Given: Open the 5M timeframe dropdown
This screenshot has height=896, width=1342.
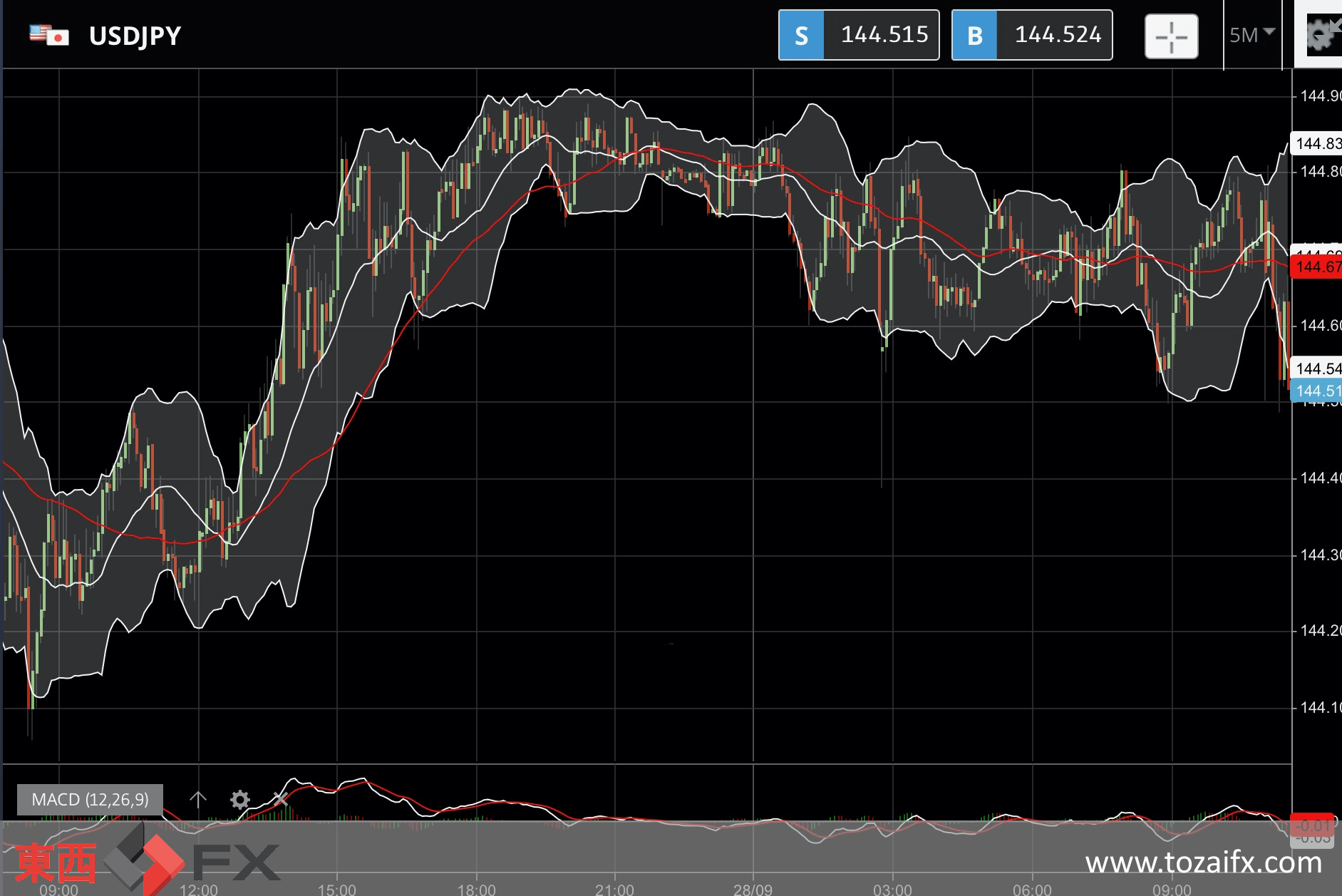Looking at the screenshot, I should tap(1251, 35).
